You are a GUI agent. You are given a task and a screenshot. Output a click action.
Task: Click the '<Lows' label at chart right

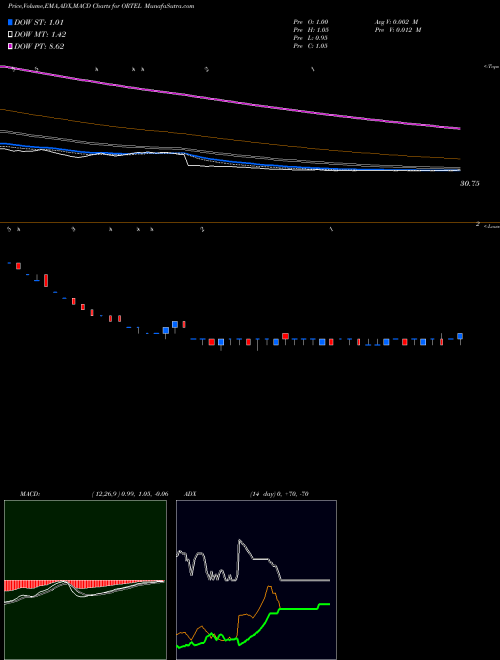tap(492, 226)
